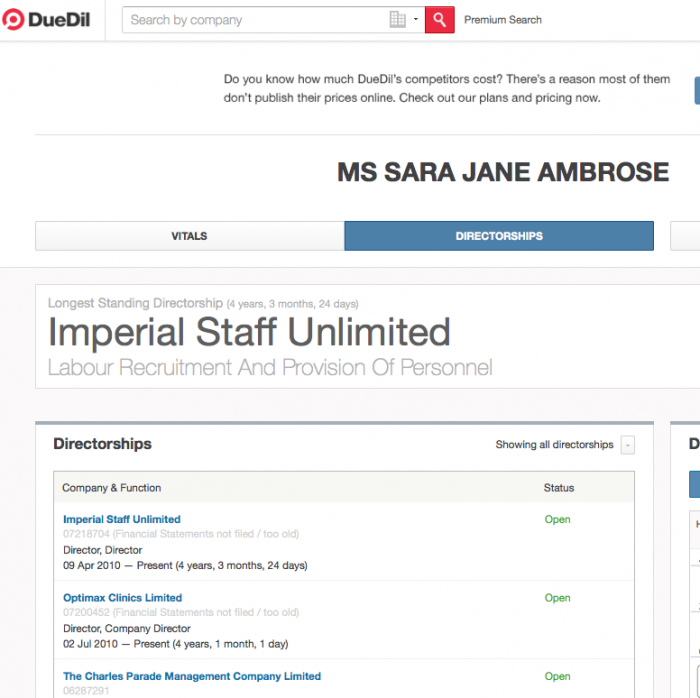The image size is (700, 698).
Task: Click company number 06287291 text
Action: (x=86, y=691)
